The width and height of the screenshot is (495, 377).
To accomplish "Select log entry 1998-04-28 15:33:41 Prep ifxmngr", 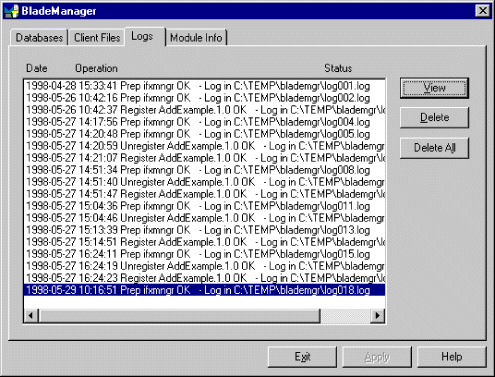I will point(204,86).
